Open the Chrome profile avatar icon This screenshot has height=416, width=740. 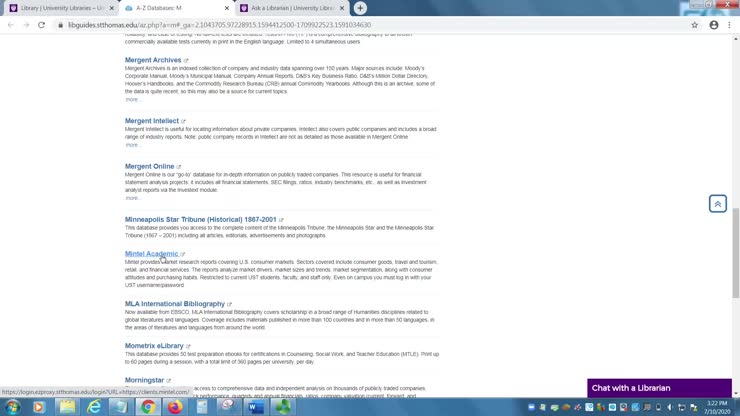tap(713, 25)
